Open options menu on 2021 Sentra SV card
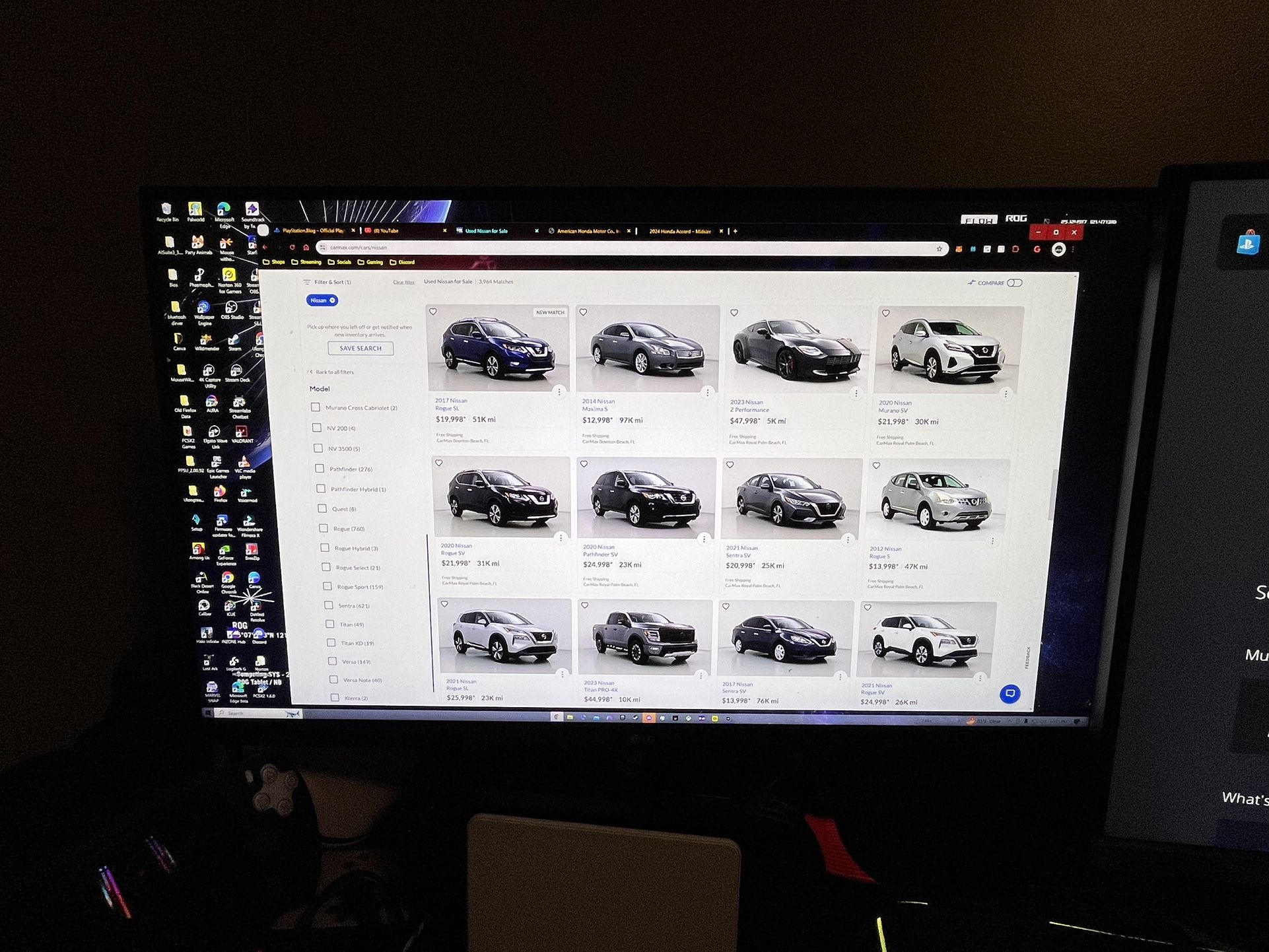Screen dimensions: 1269x952 pos(848,539)
